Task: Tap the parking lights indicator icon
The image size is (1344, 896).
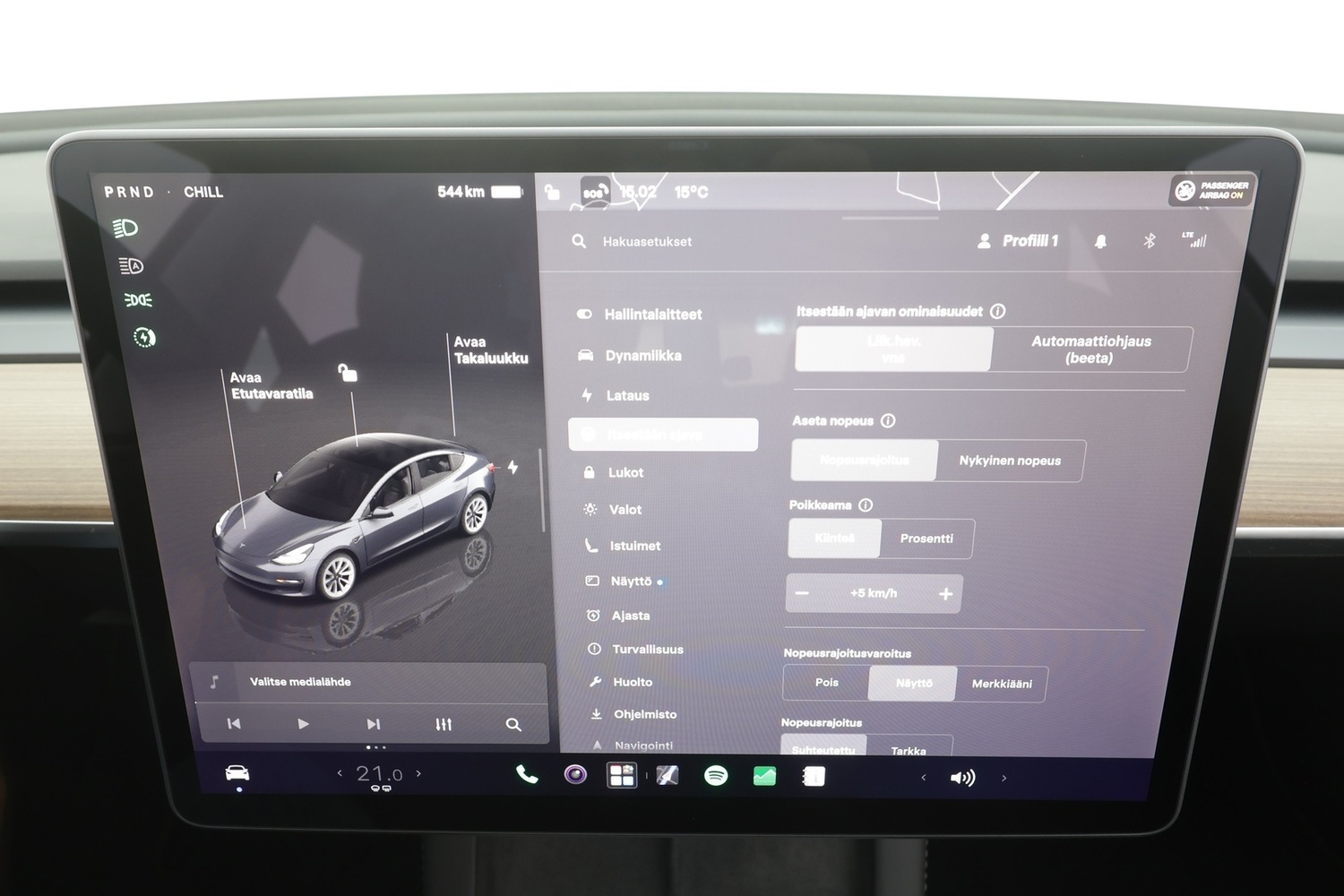Action: tap(138, 300)
